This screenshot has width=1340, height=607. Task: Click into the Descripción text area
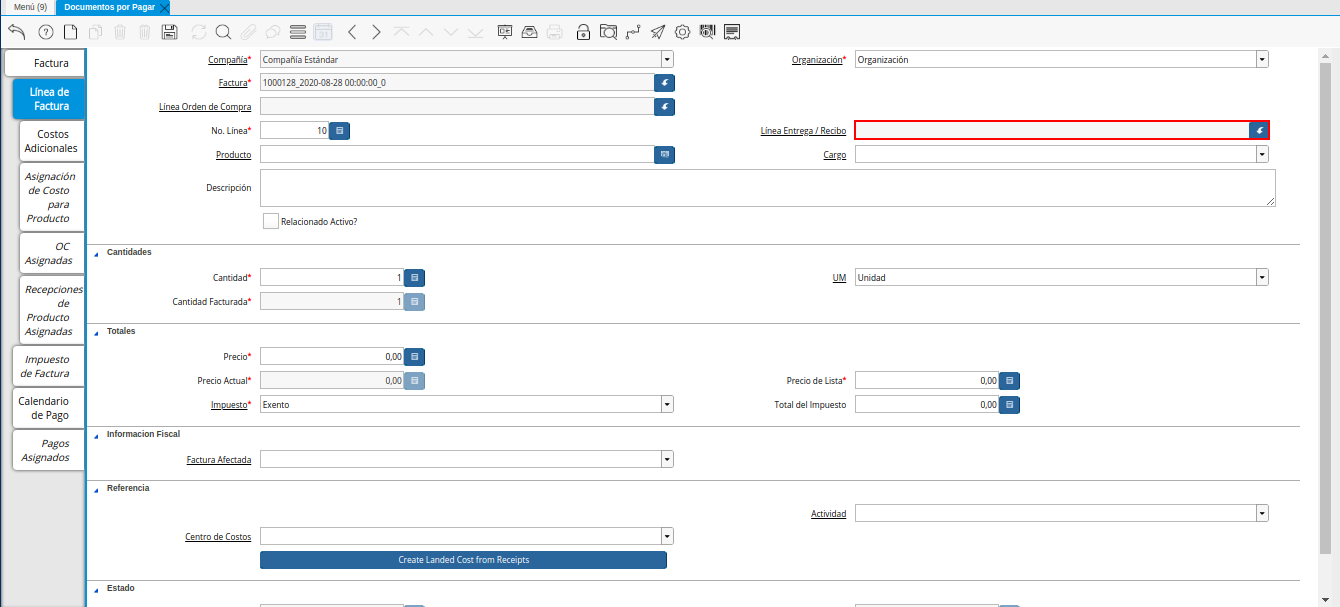(x=767, y=187)
